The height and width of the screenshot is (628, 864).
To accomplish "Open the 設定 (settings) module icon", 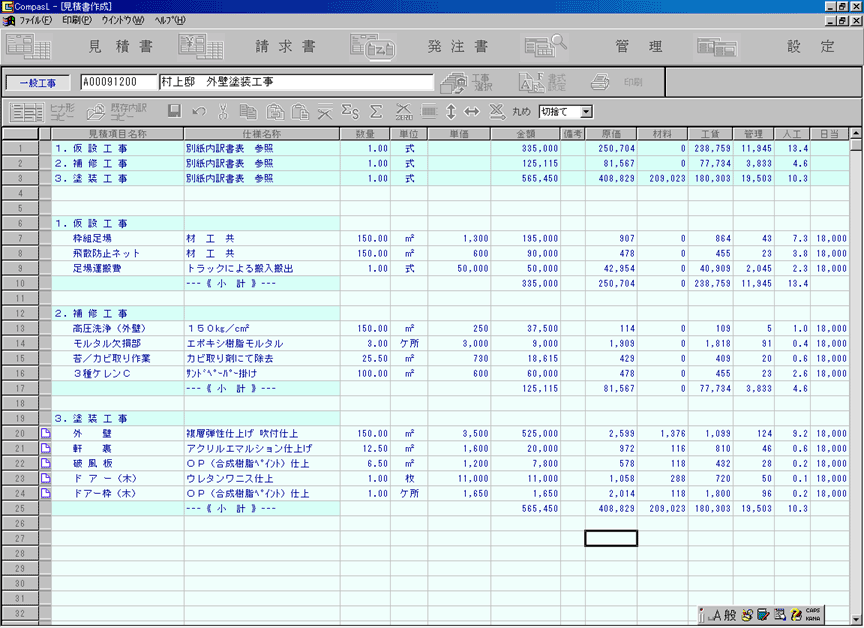I will (x=717, y=47).
